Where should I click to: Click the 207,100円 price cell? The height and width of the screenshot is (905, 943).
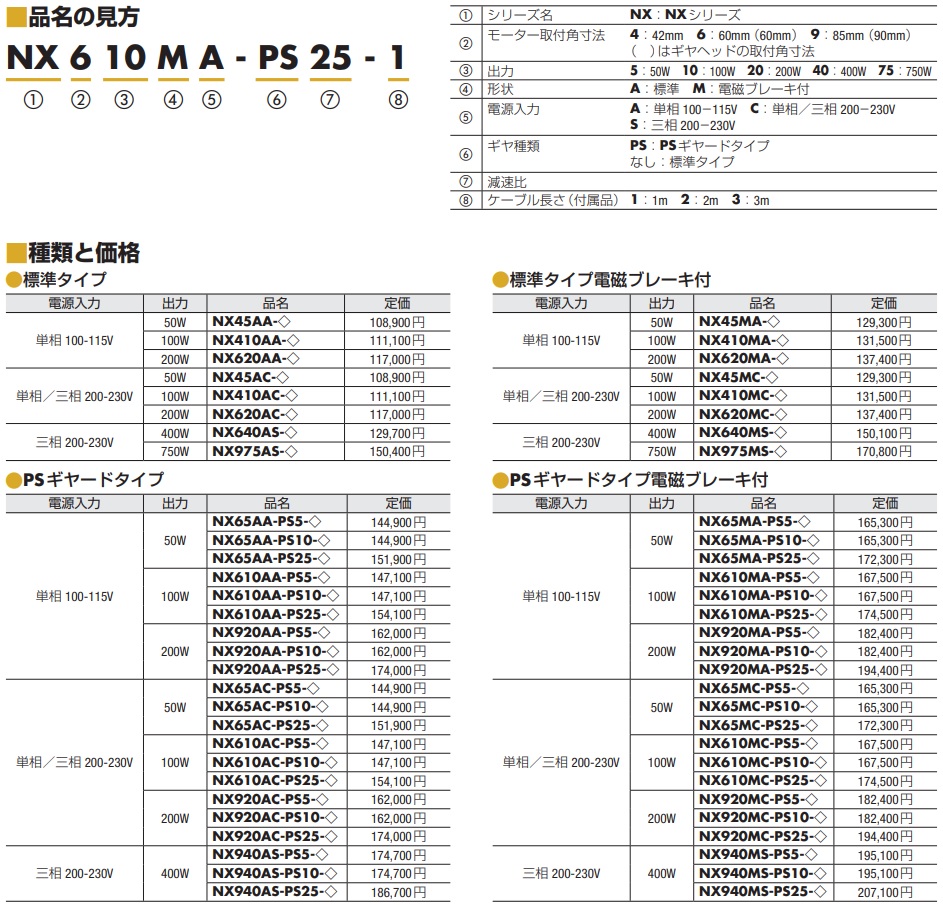(885, 892)
